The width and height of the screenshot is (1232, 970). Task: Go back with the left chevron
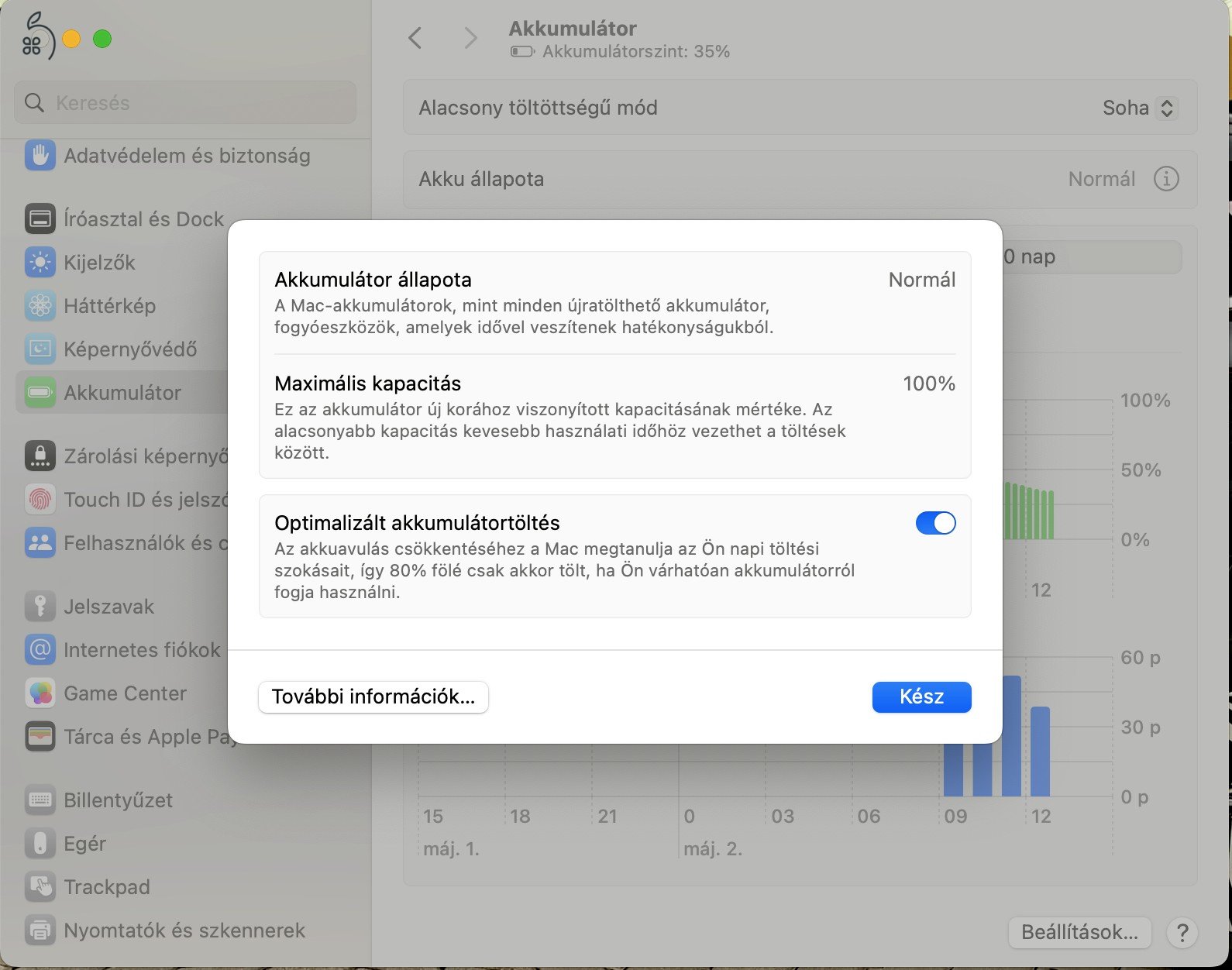[415, 37]
